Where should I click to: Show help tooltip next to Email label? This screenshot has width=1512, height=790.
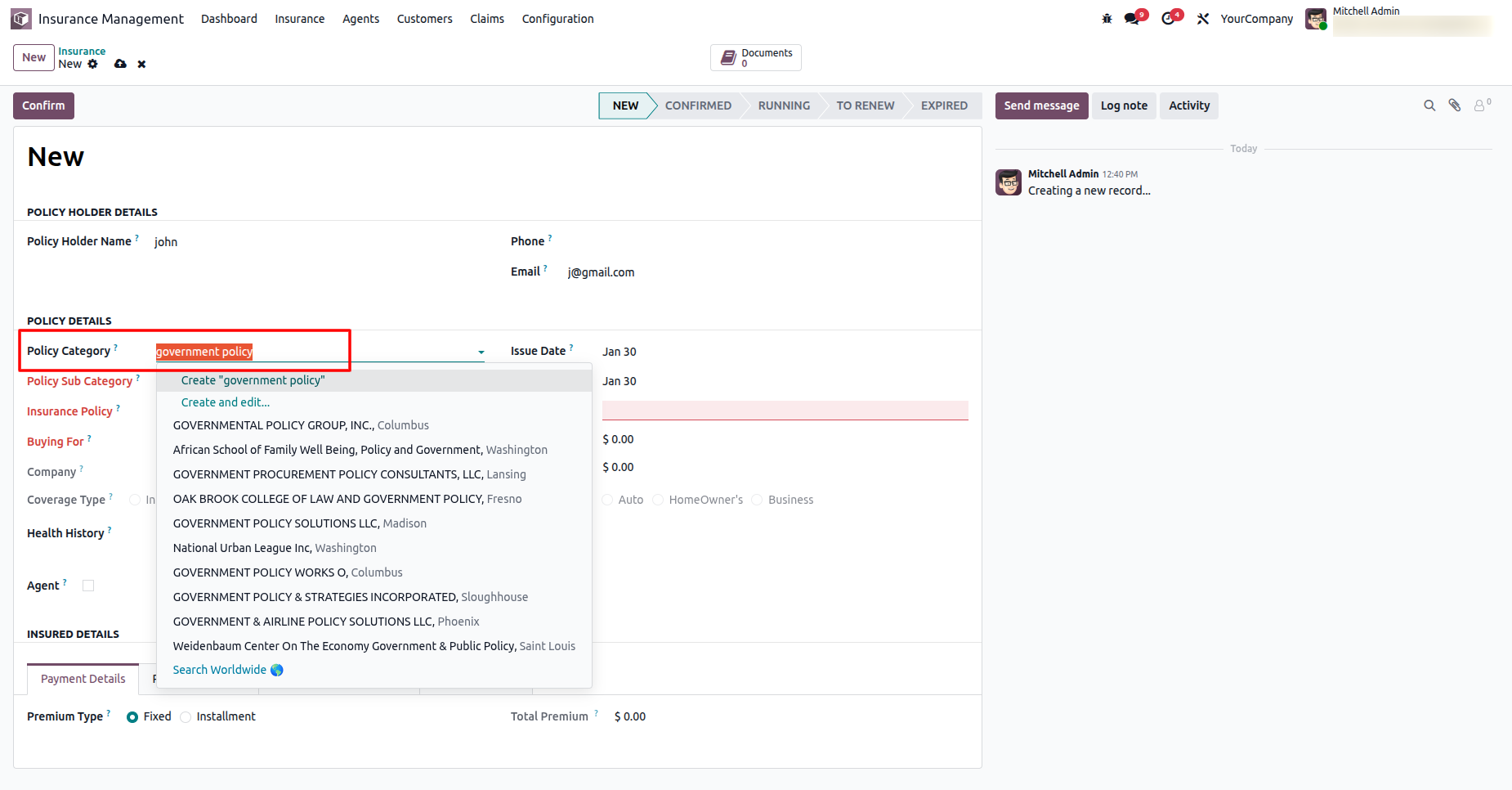pos(545,268)
